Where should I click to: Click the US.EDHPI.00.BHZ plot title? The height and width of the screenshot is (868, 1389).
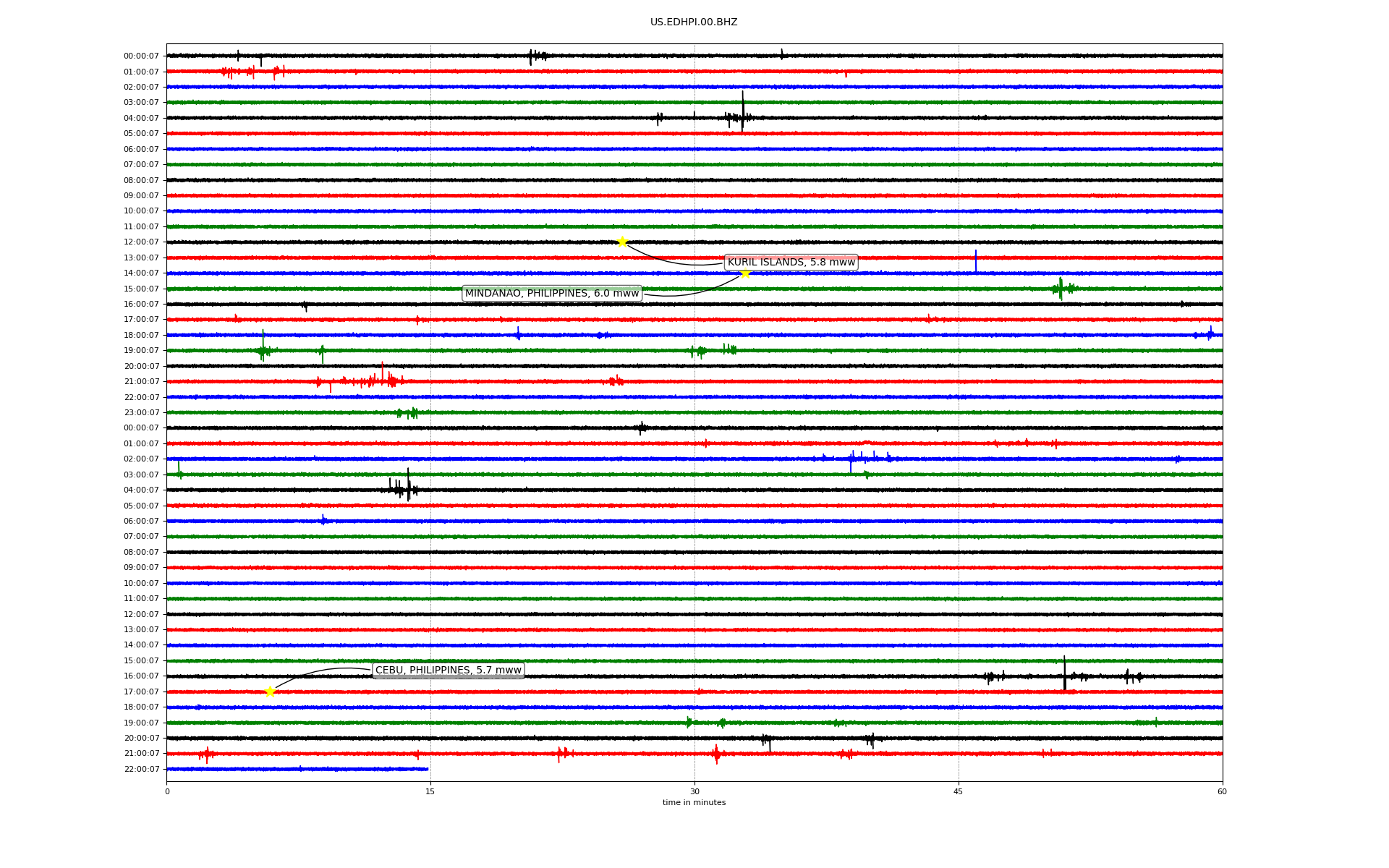pyautogui.click(x=694, y=22)
